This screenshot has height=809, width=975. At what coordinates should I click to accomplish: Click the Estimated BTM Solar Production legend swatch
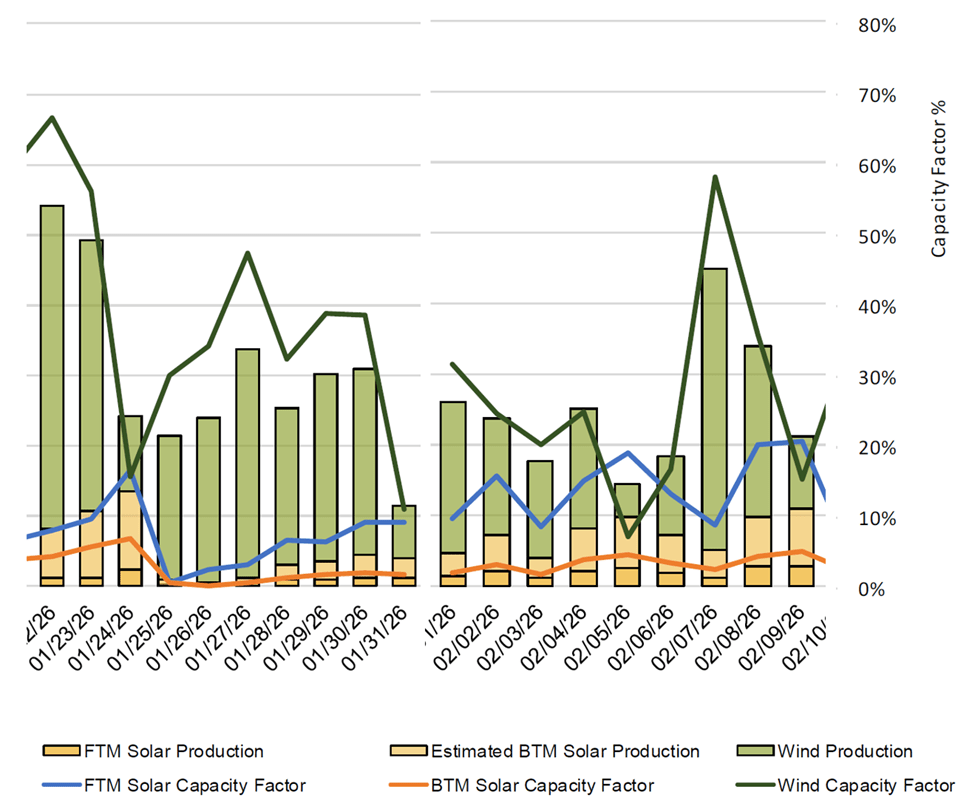pyautogui.click(x=404, y=752)
